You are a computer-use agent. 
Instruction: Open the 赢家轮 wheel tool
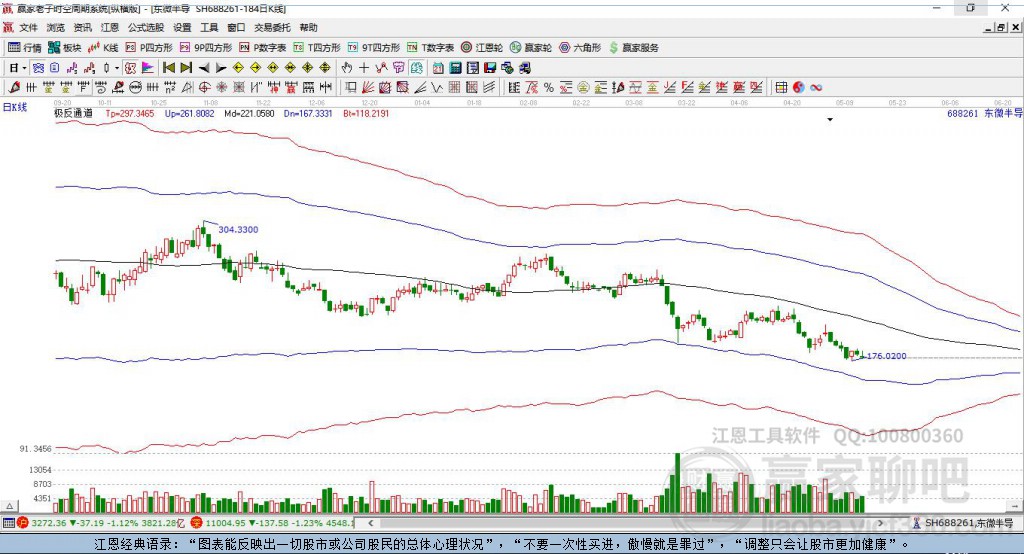point(531,48)
